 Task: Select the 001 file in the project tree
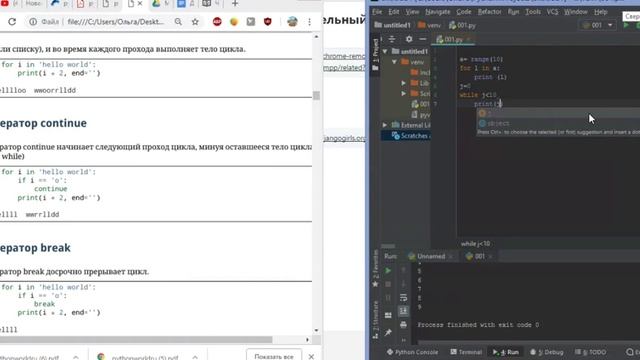(x=420, y=104)
